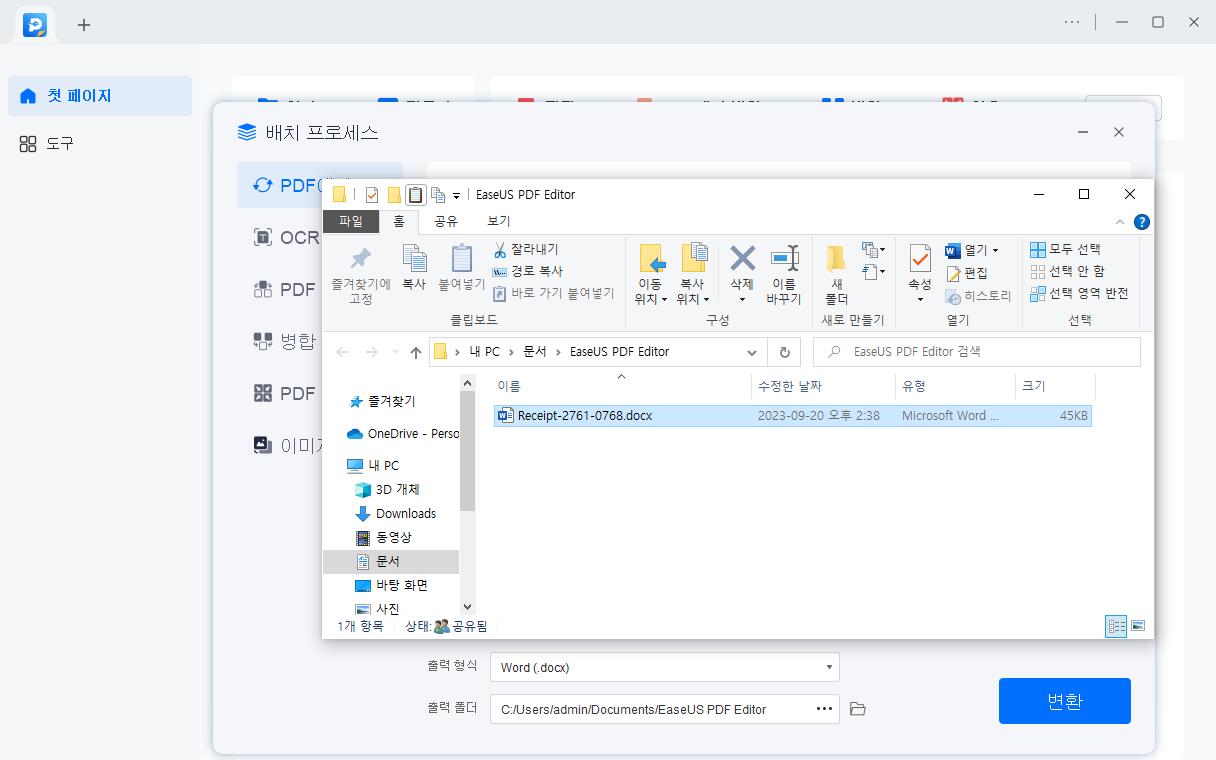Click Edit (편집) in Open group
This screenshot has height=760, width=1216.
pos(966,272)
